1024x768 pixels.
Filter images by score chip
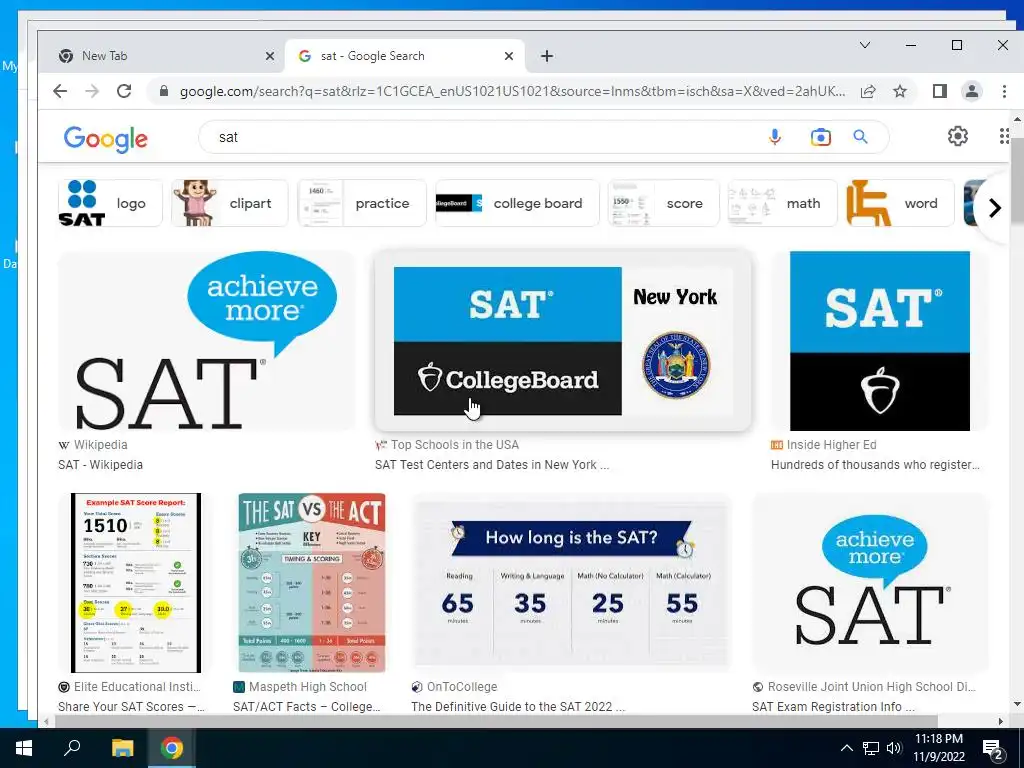click(664, 203)
